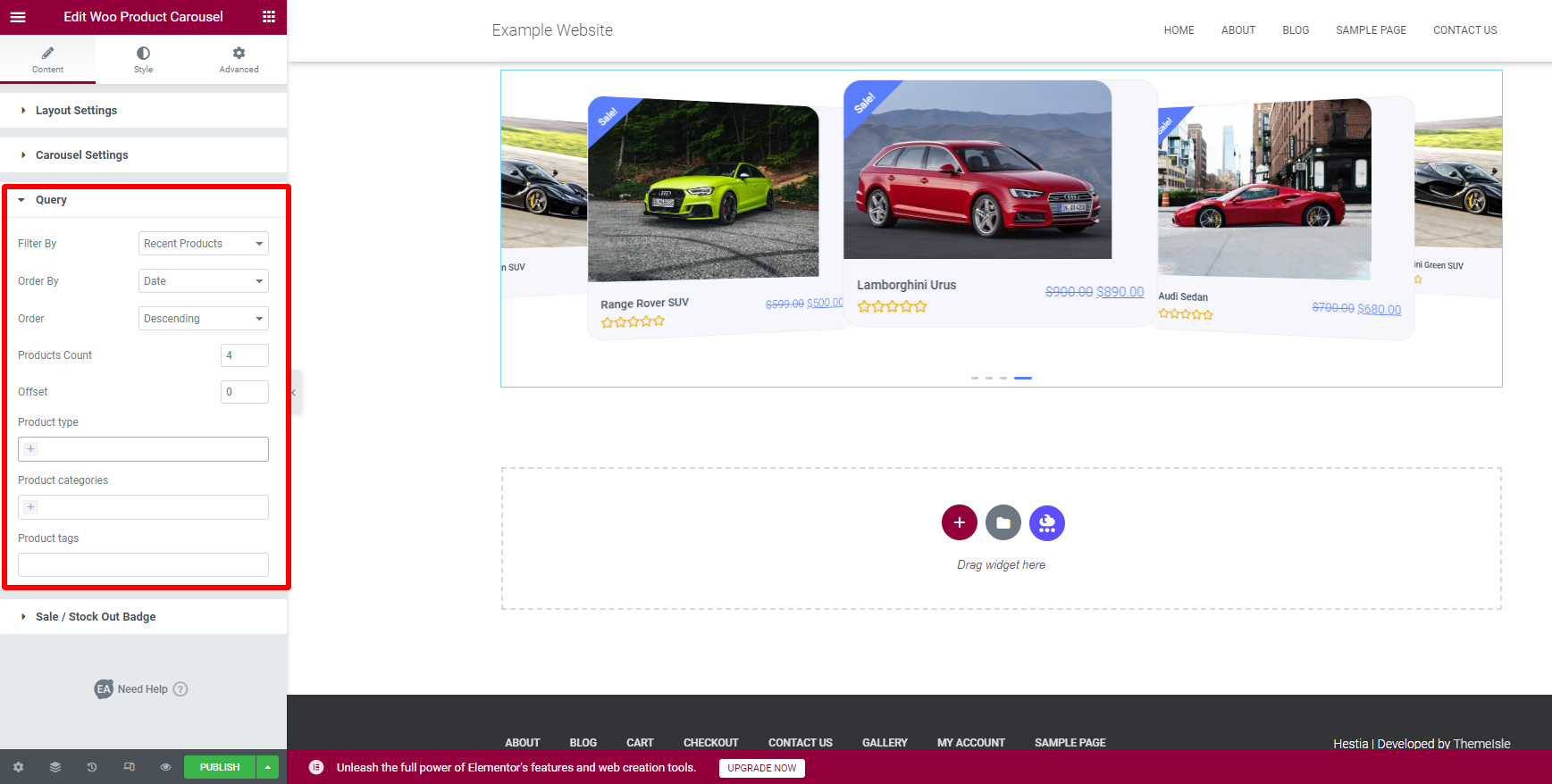Select the first carousel pagination dot
1552x784 pixels.
975,378
